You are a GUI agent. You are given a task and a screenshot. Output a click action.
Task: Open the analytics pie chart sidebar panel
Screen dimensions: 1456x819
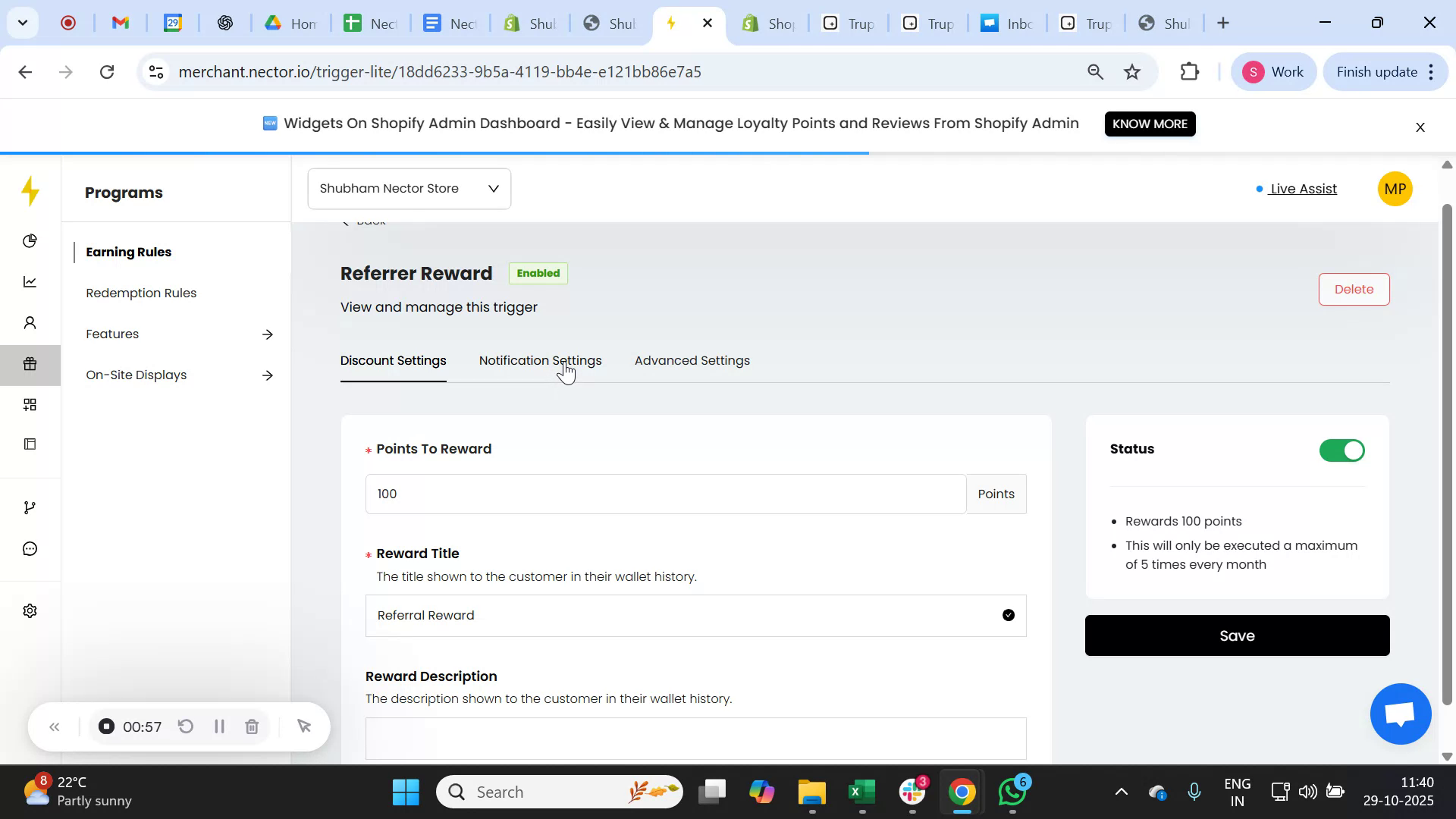30,241
